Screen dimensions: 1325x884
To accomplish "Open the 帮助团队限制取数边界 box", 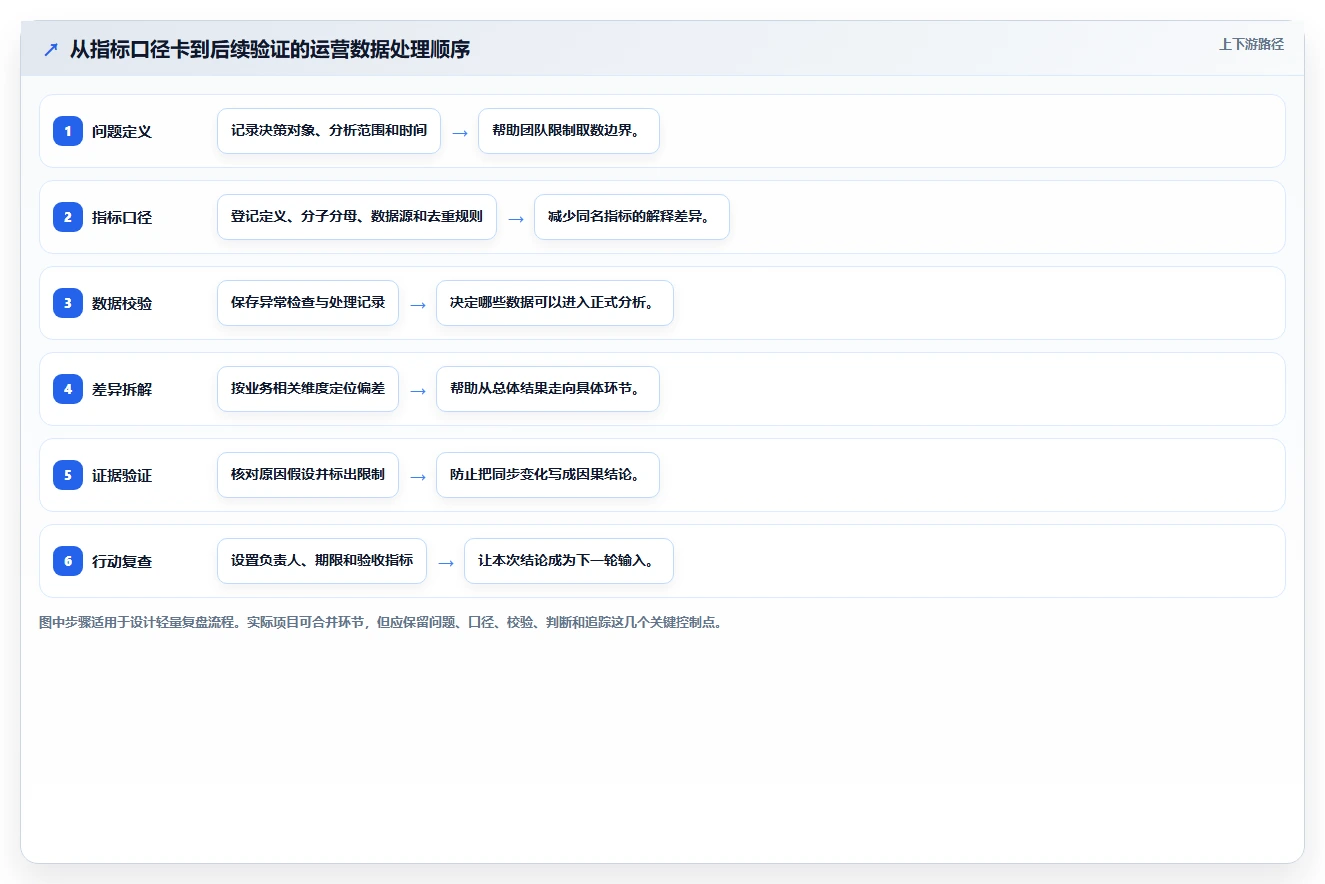I will pyautogui.click(x=569, y=131).
